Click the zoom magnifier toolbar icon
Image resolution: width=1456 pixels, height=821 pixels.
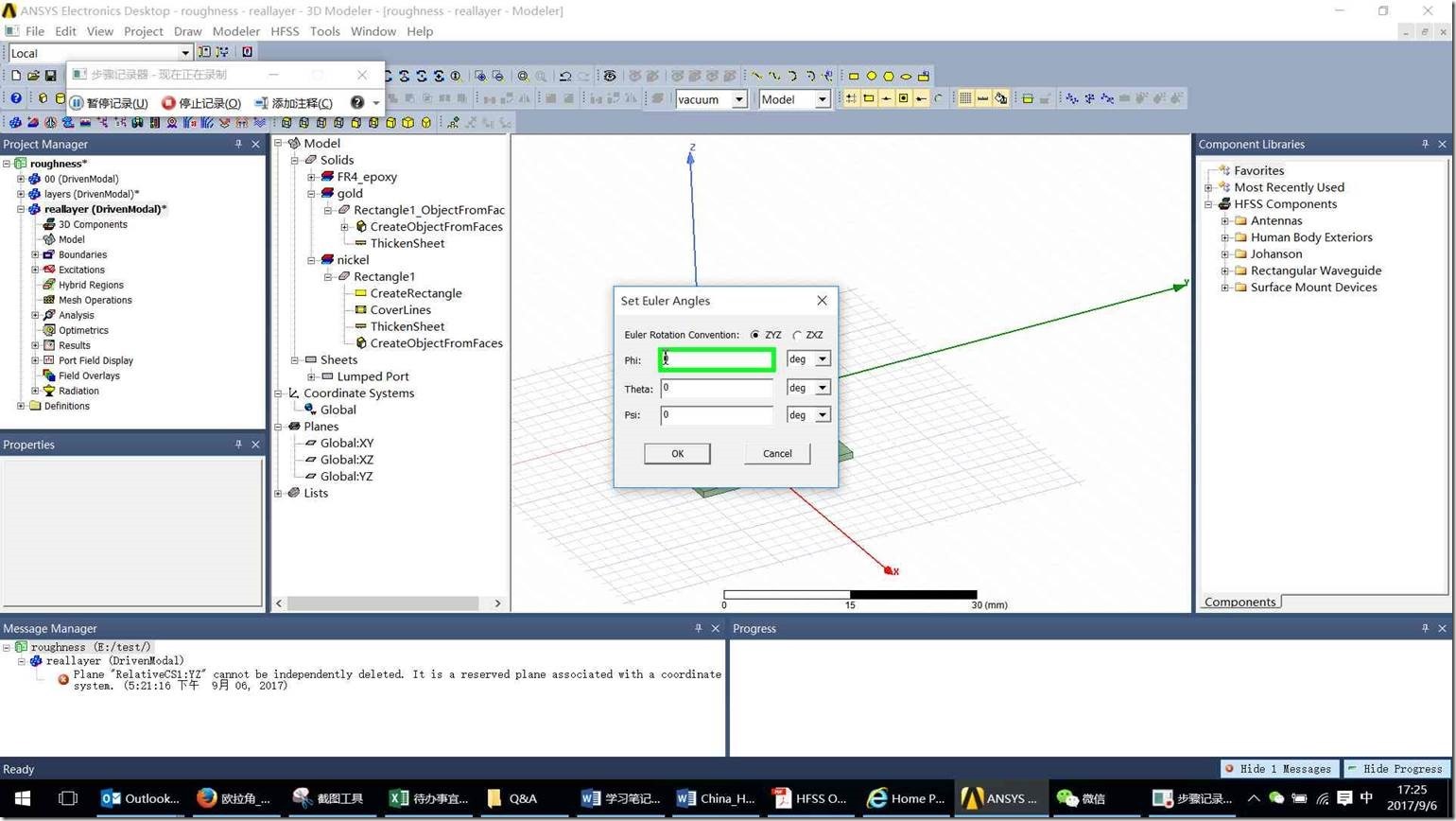click(523, 76)
